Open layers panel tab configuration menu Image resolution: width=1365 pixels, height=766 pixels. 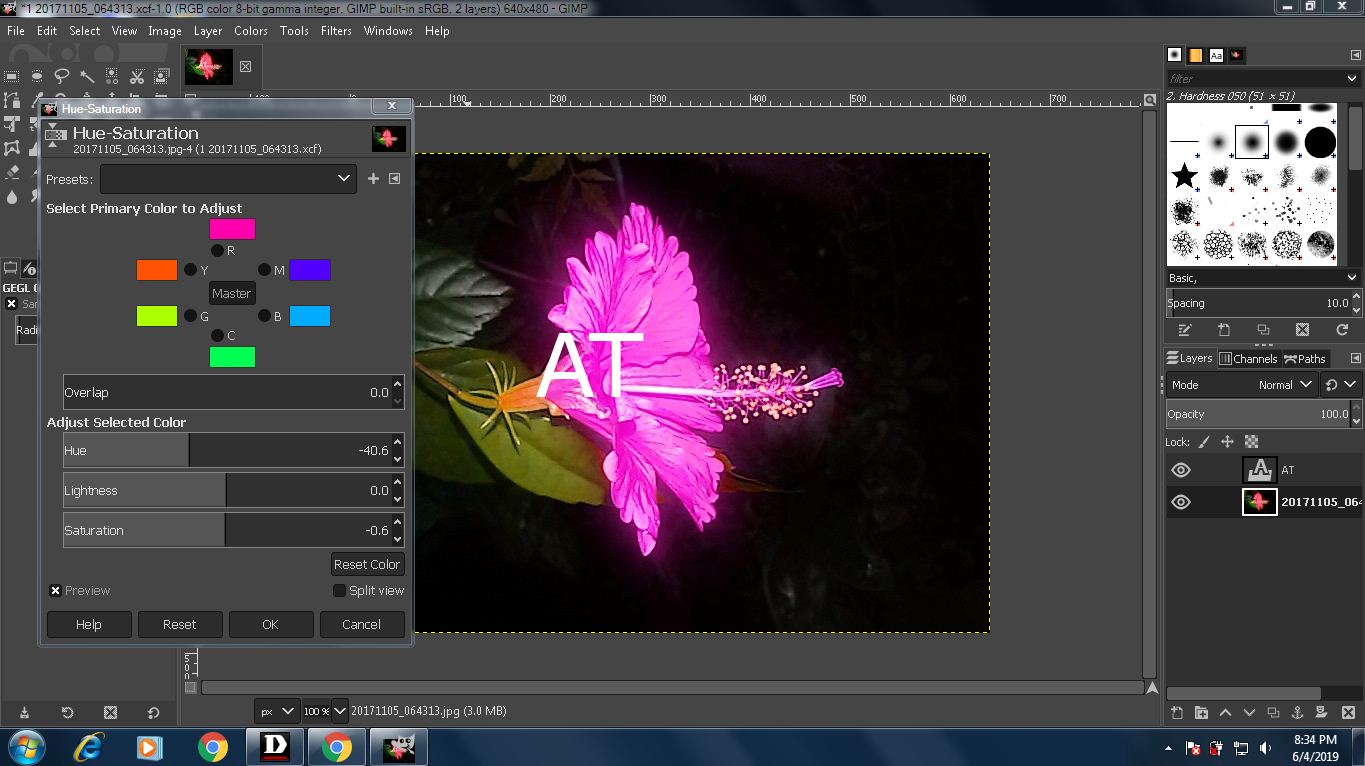tap(1355, 358)
